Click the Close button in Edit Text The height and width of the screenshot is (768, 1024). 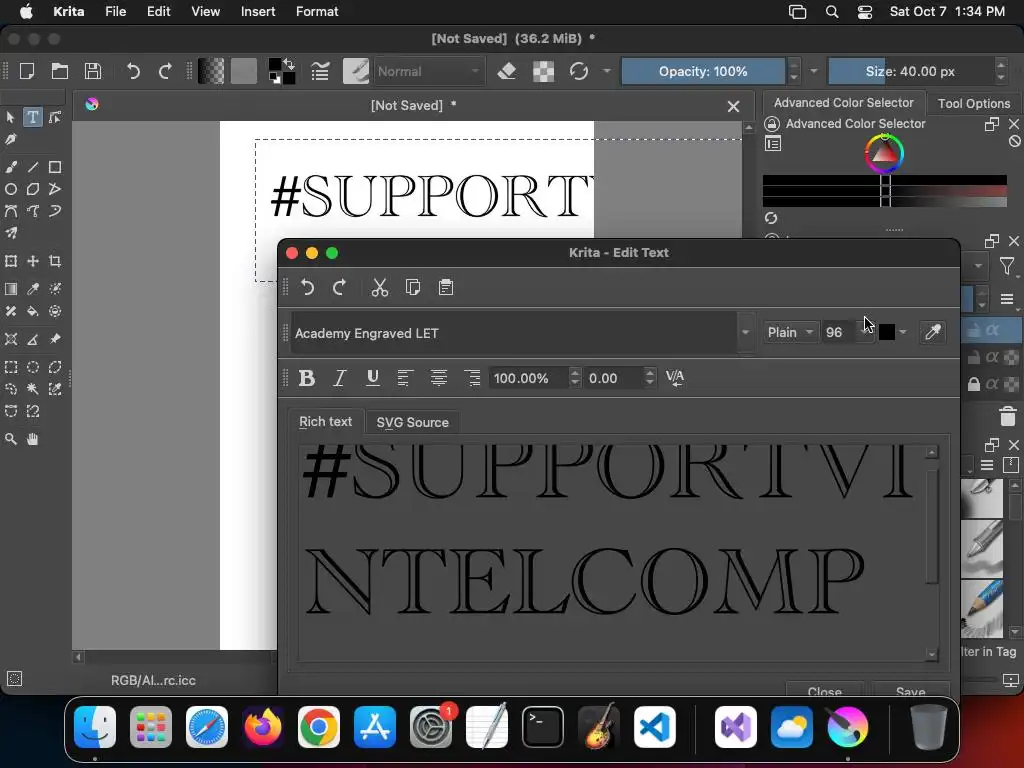(824, 690)
